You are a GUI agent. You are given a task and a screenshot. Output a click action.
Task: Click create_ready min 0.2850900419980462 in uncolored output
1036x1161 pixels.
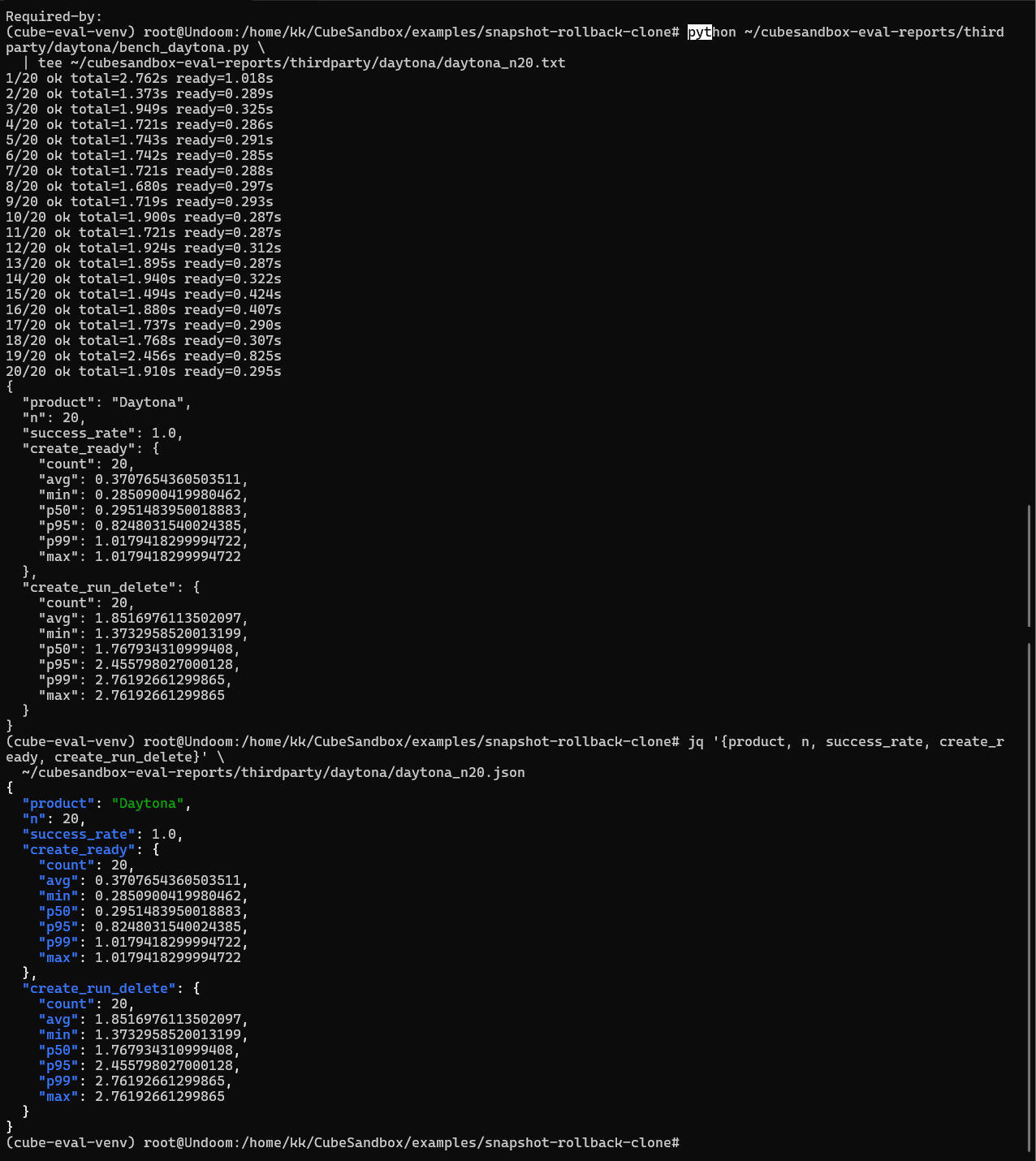coord(144,494)
